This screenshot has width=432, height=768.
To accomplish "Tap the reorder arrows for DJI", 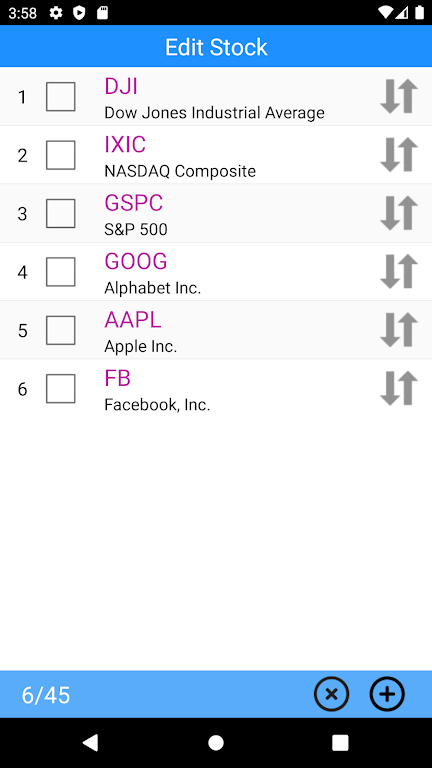I will coord(399,96).
